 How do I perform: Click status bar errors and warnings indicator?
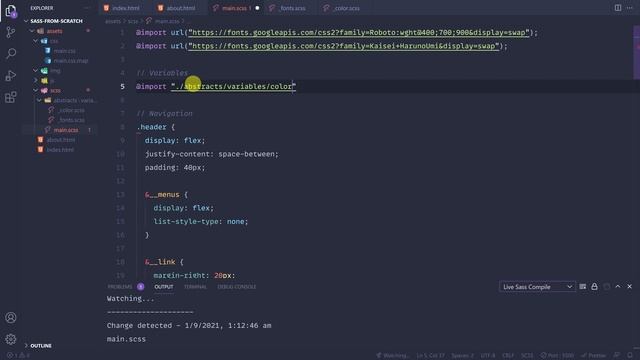[18, 356]
